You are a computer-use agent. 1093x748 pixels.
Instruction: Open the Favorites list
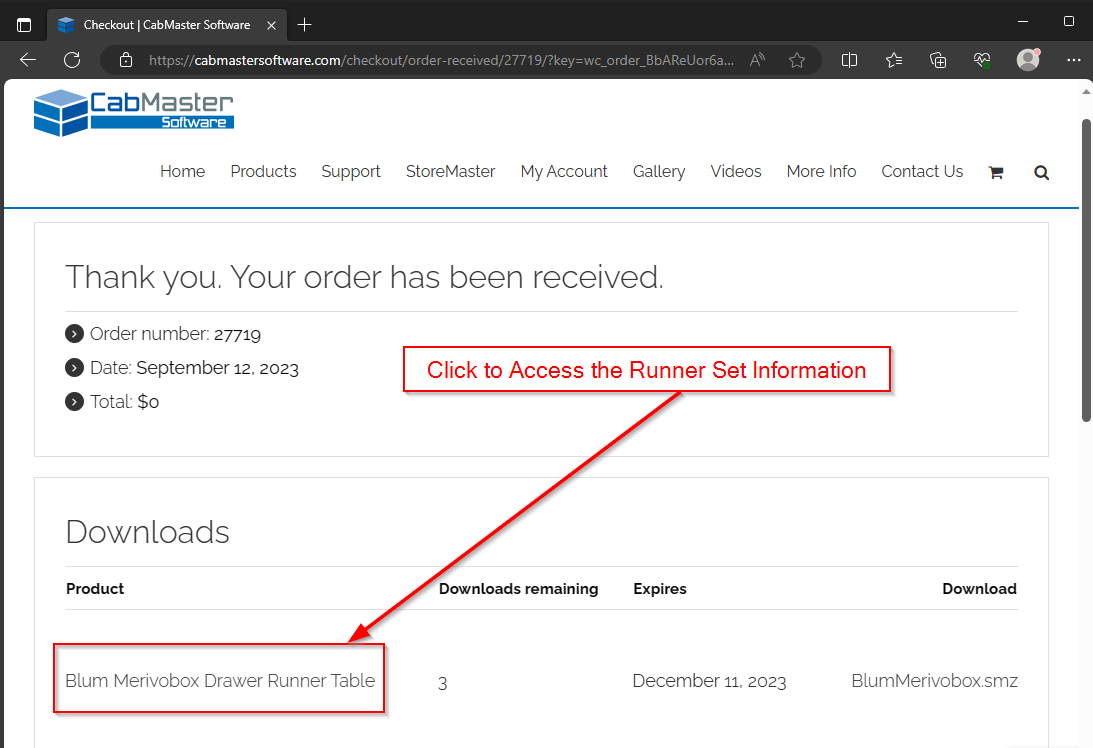pos(894,60)
